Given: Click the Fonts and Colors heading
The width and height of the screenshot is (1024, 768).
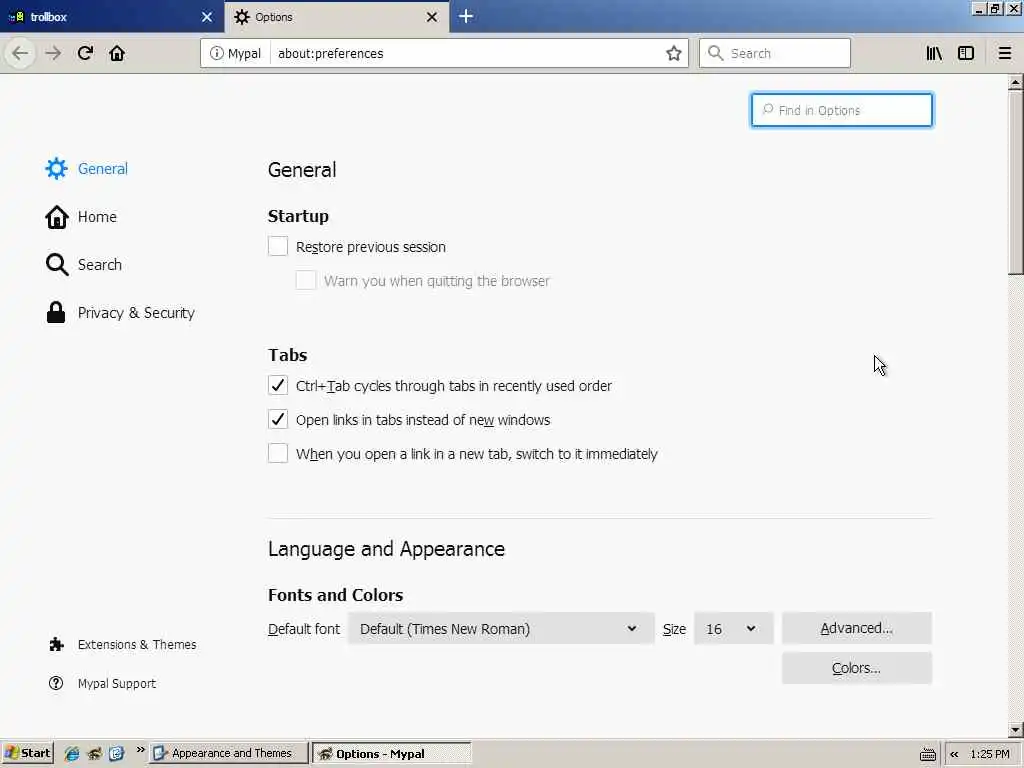Looking at the screenshot, I should click(335, 595).
